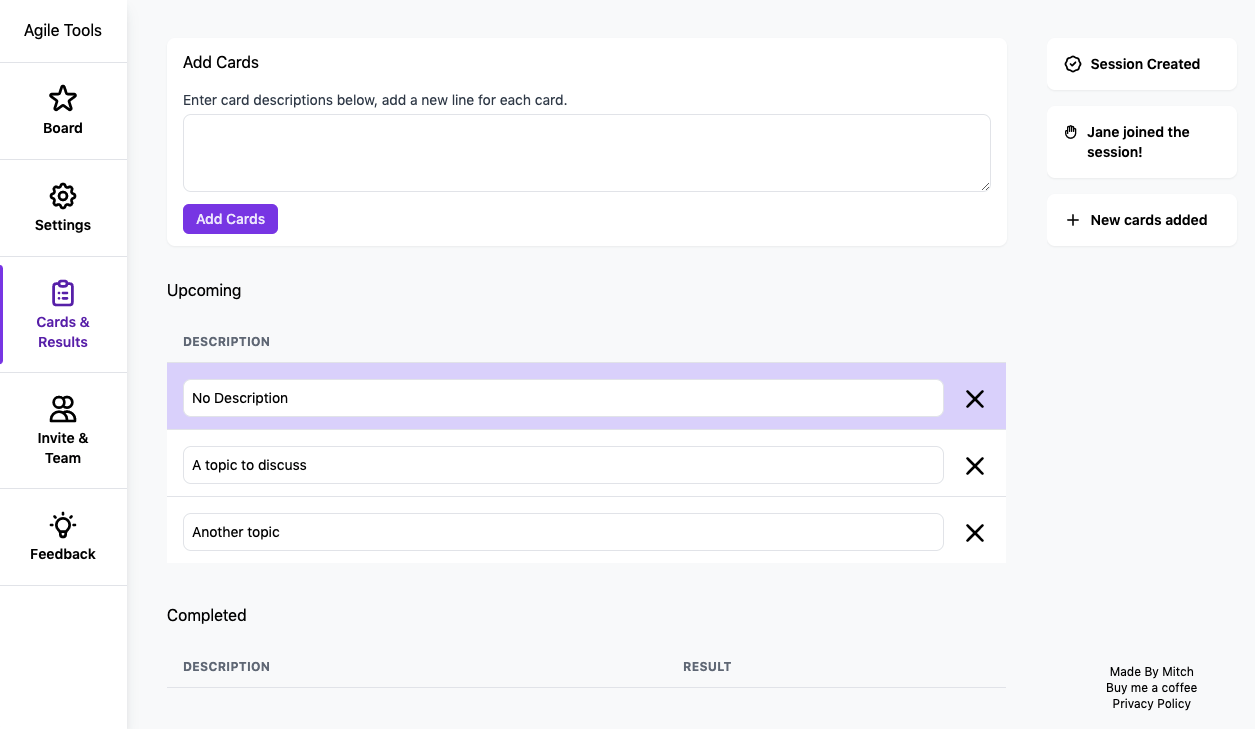Click the Completed table DESCRIPTION header

pos(227,667)
